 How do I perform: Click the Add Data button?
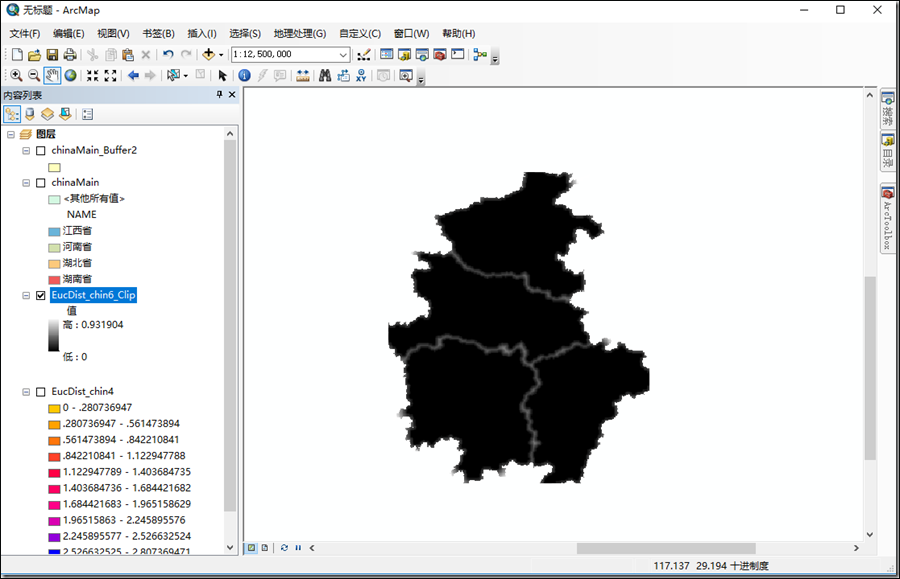click(x=209, y=54)
